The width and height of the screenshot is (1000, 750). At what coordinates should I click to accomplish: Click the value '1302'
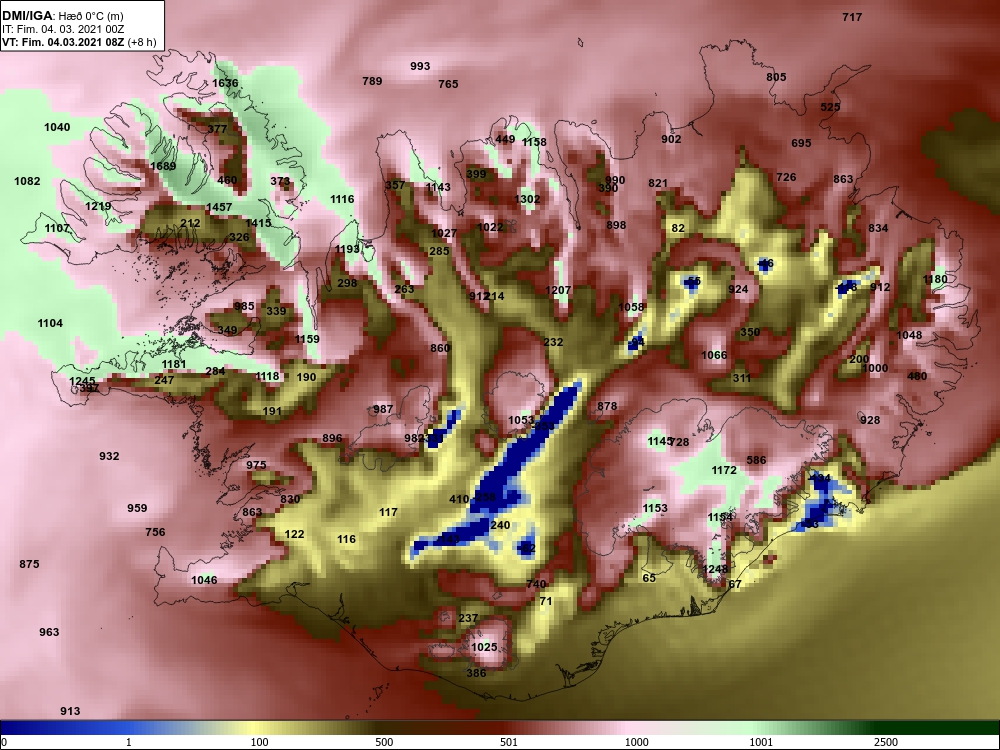coord(527,199)
